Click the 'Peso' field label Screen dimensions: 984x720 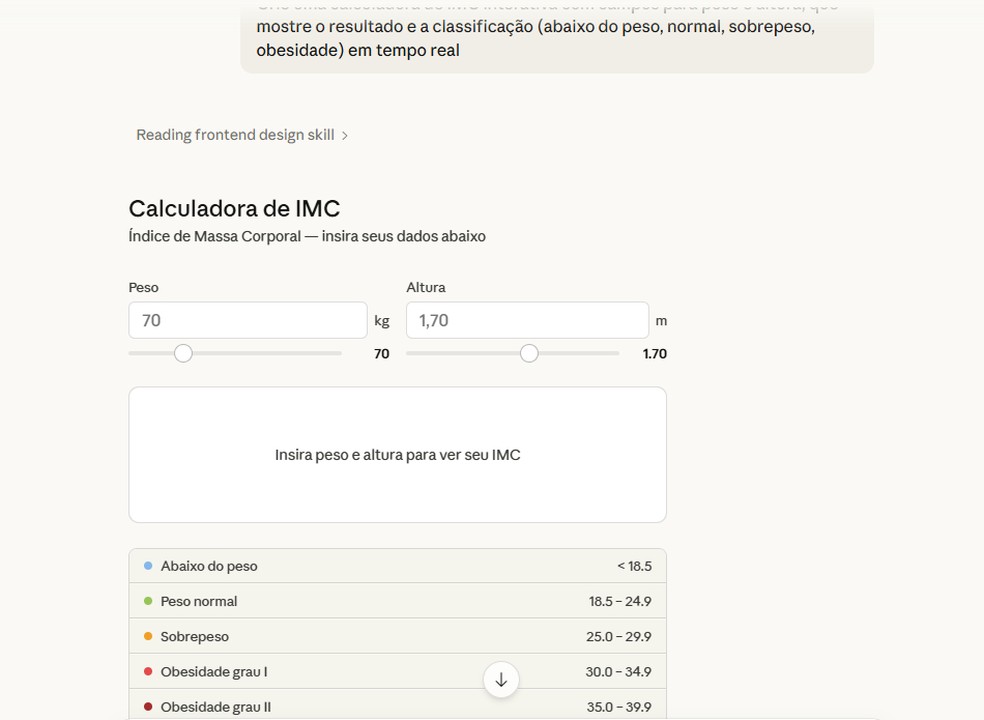[x=143, y=287]
